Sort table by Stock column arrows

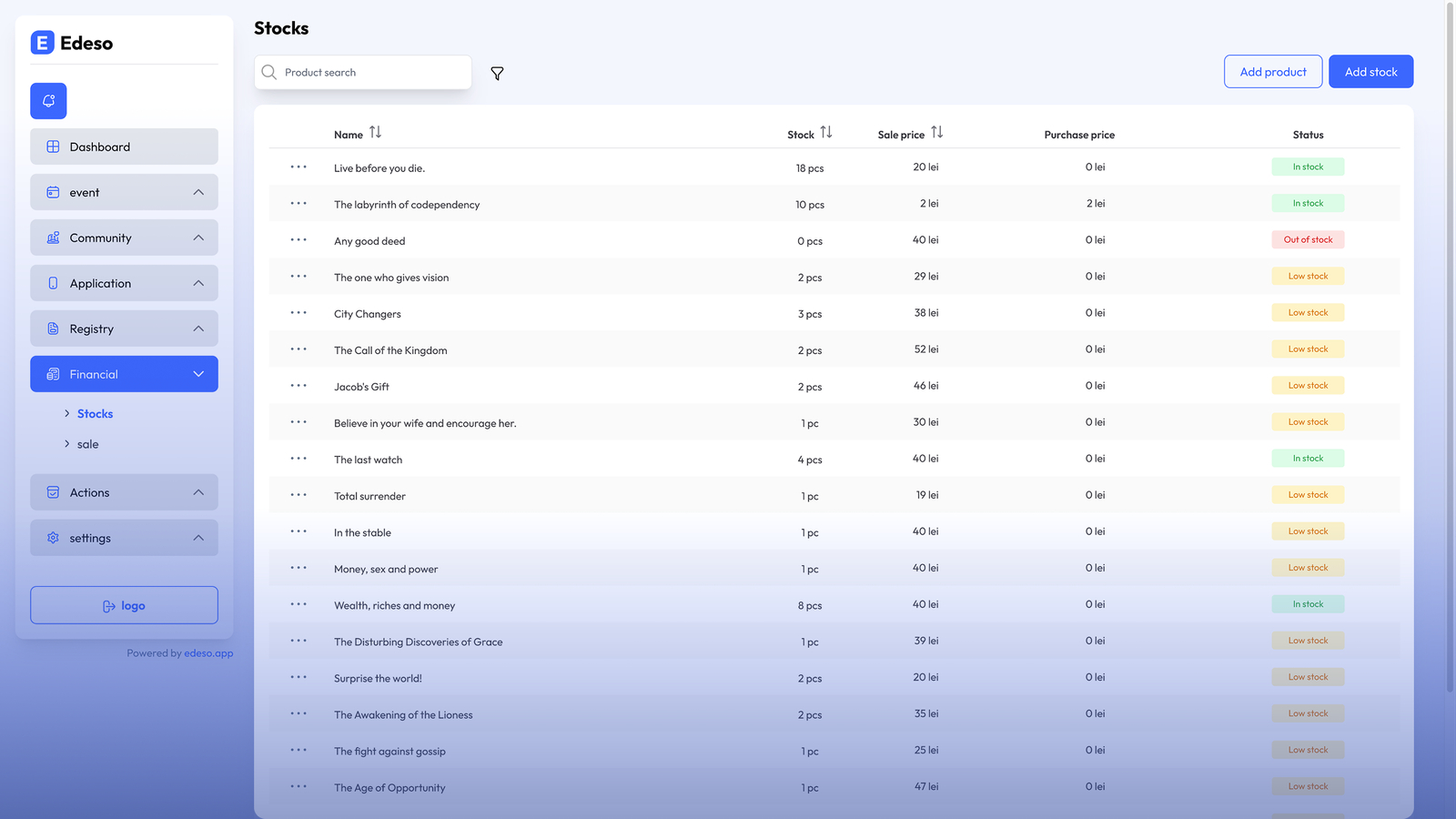click(825, 133)
